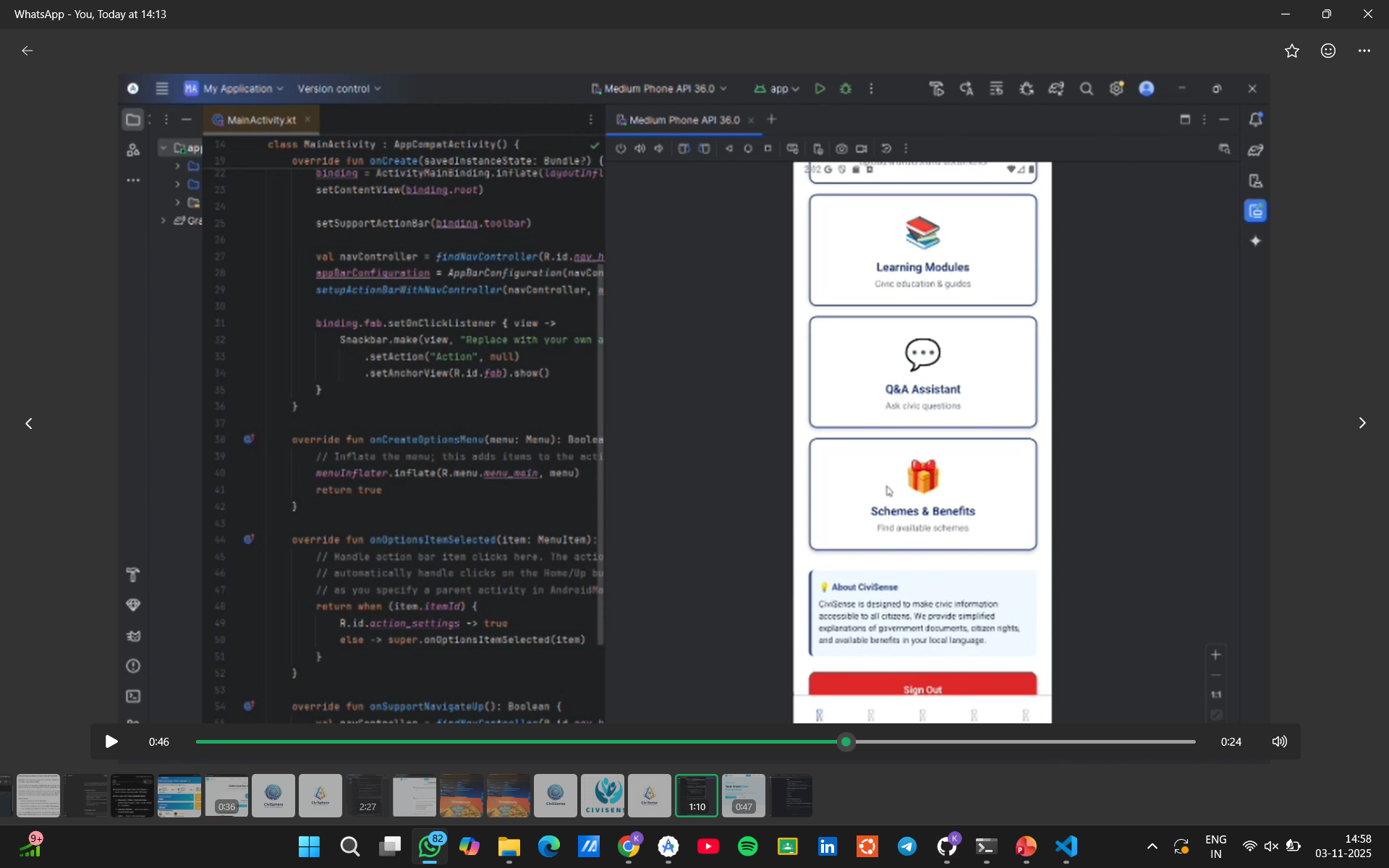Open the Windows Start menu

tap(309, 846)
